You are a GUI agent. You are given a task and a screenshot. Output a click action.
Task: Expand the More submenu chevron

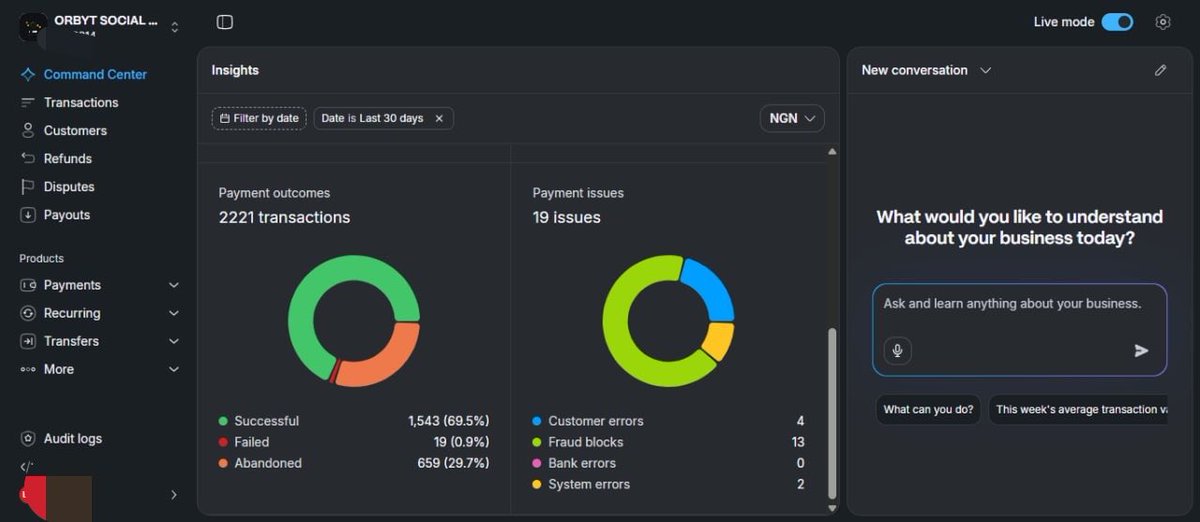174,369
